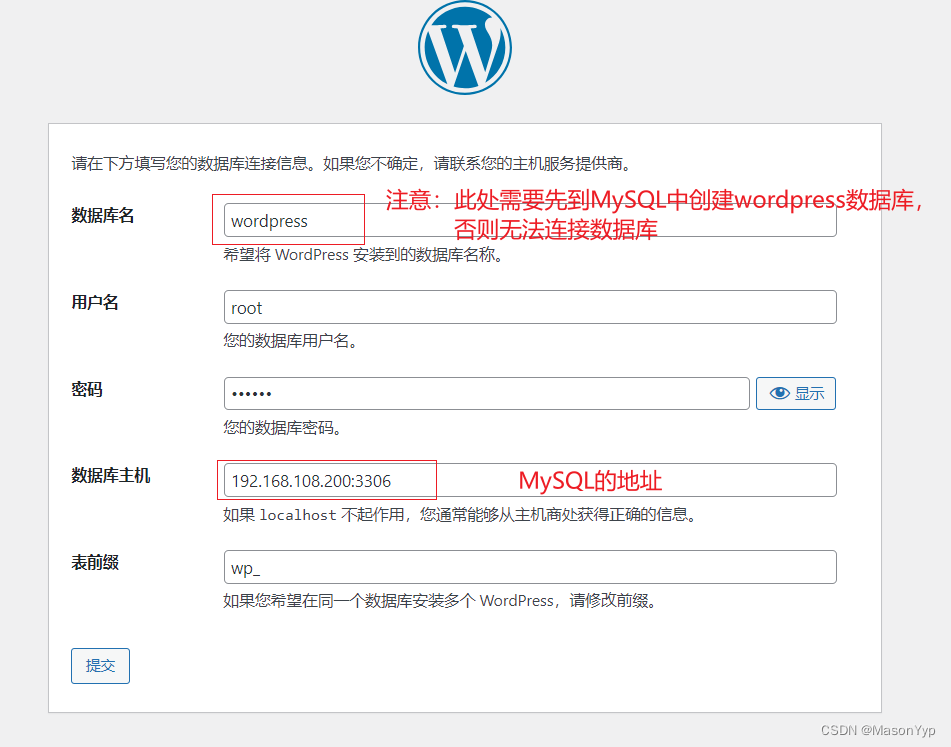951x747 pixels.
Task: Click the 密码 password field
Action: (x=486, y=394)
